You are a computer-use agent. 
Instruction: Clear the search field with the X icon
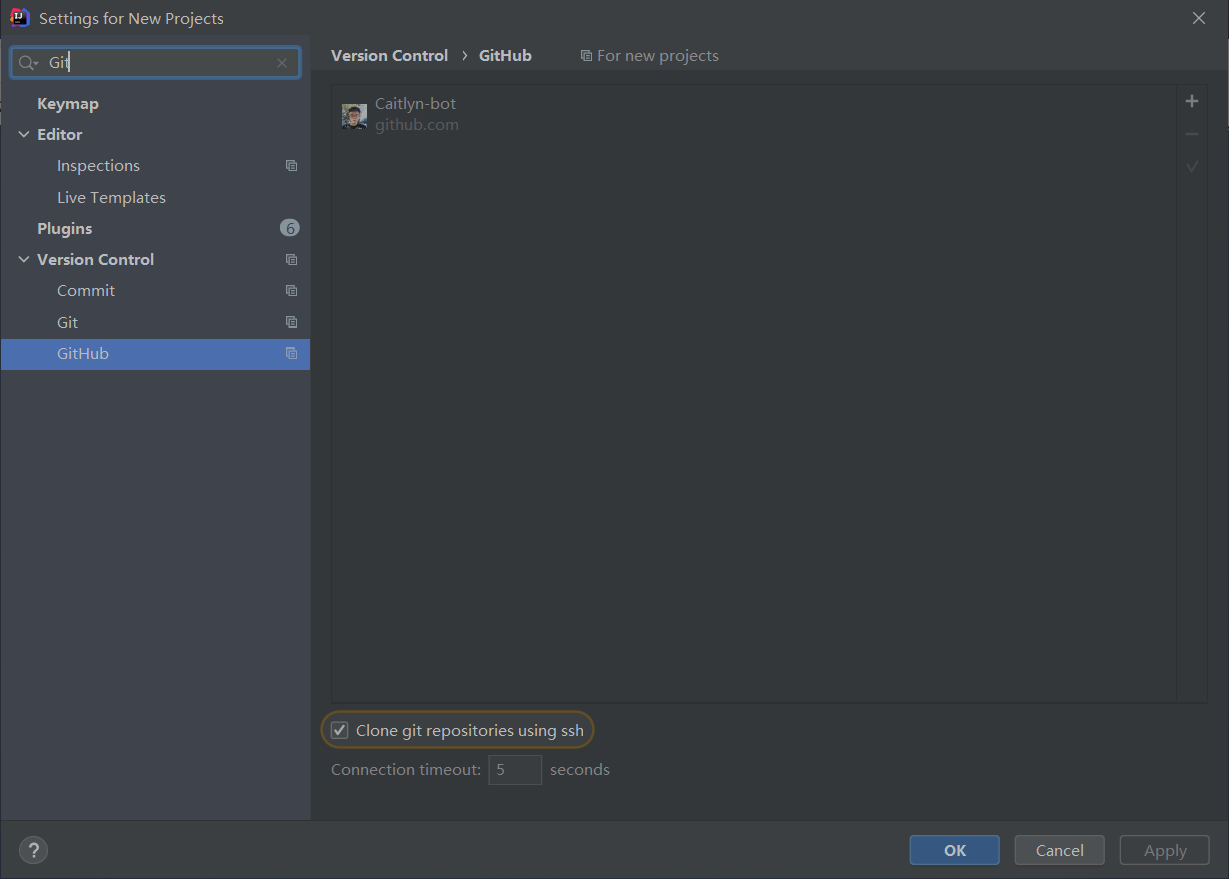coord(282,63)
